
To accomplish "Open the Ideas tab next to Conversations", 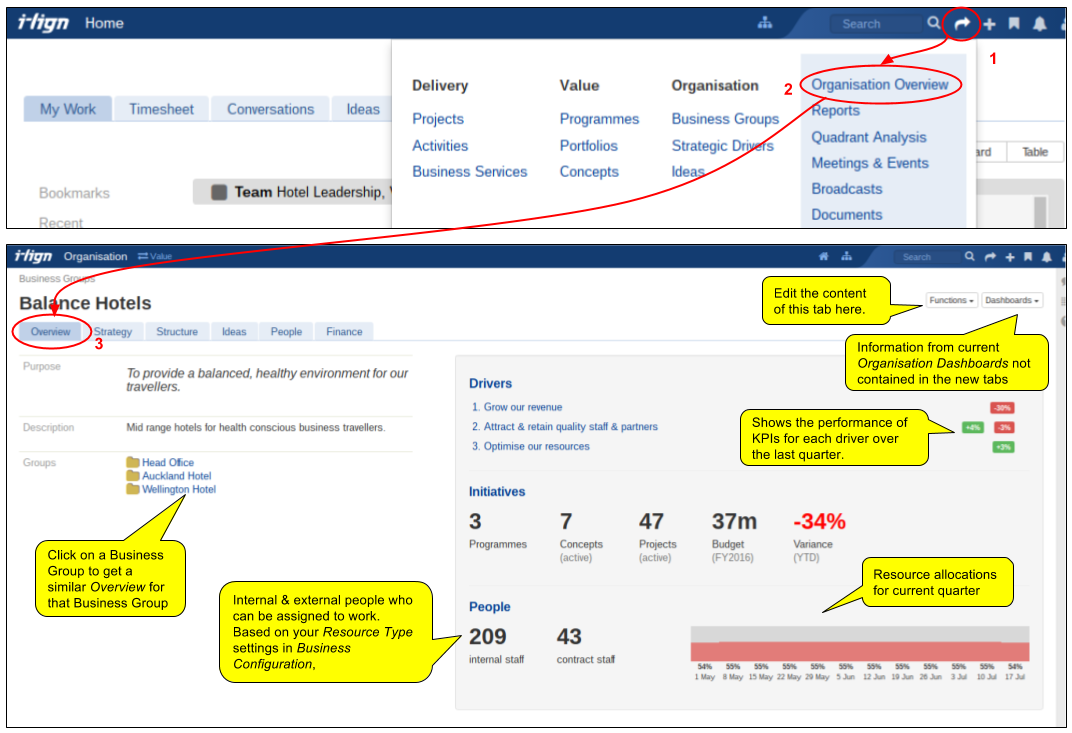I will 362,109.
